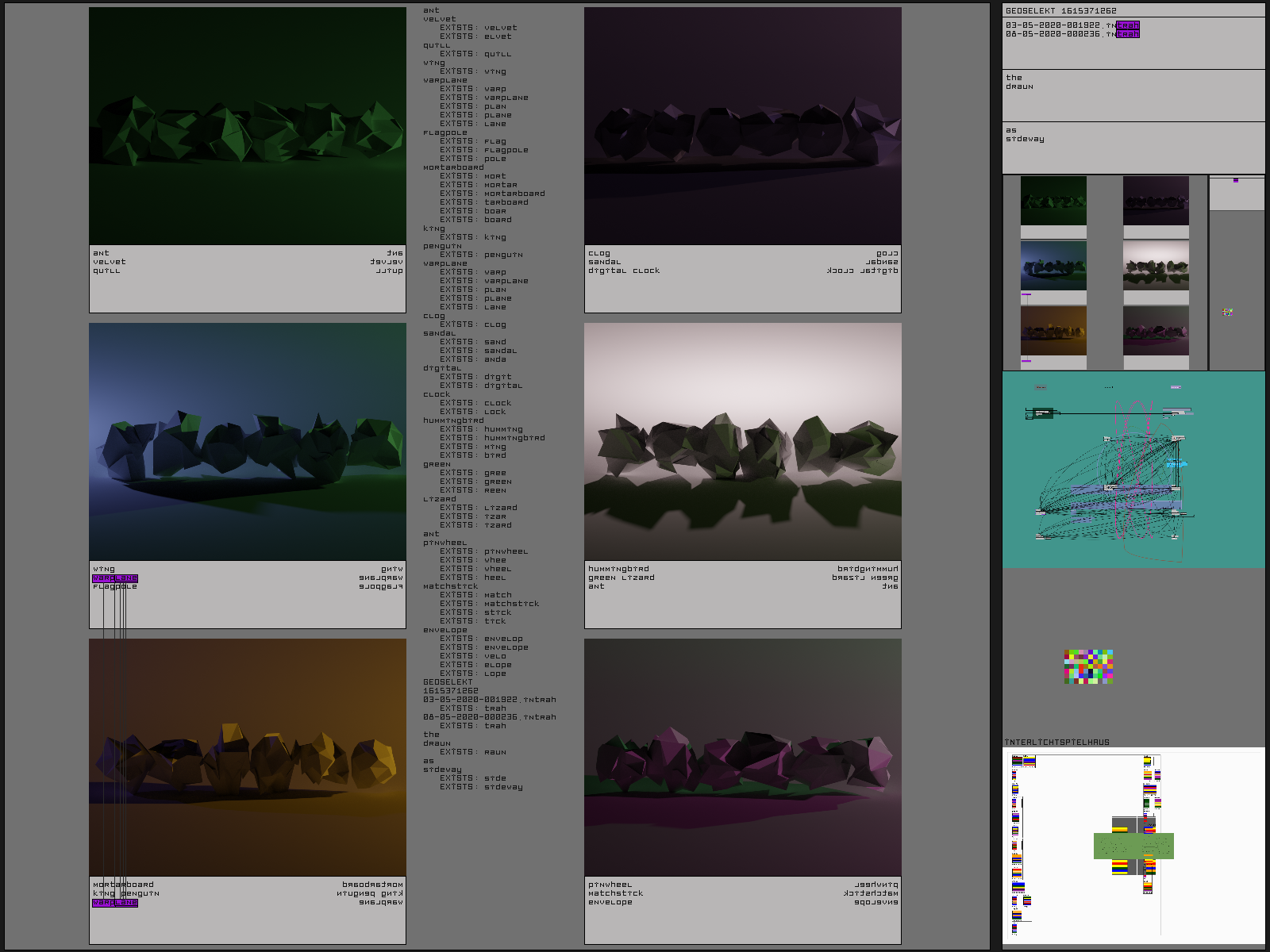
Task: Click the green rectangle in the Interlichtspielhaus panel
Action: (x=1133, y=846)
